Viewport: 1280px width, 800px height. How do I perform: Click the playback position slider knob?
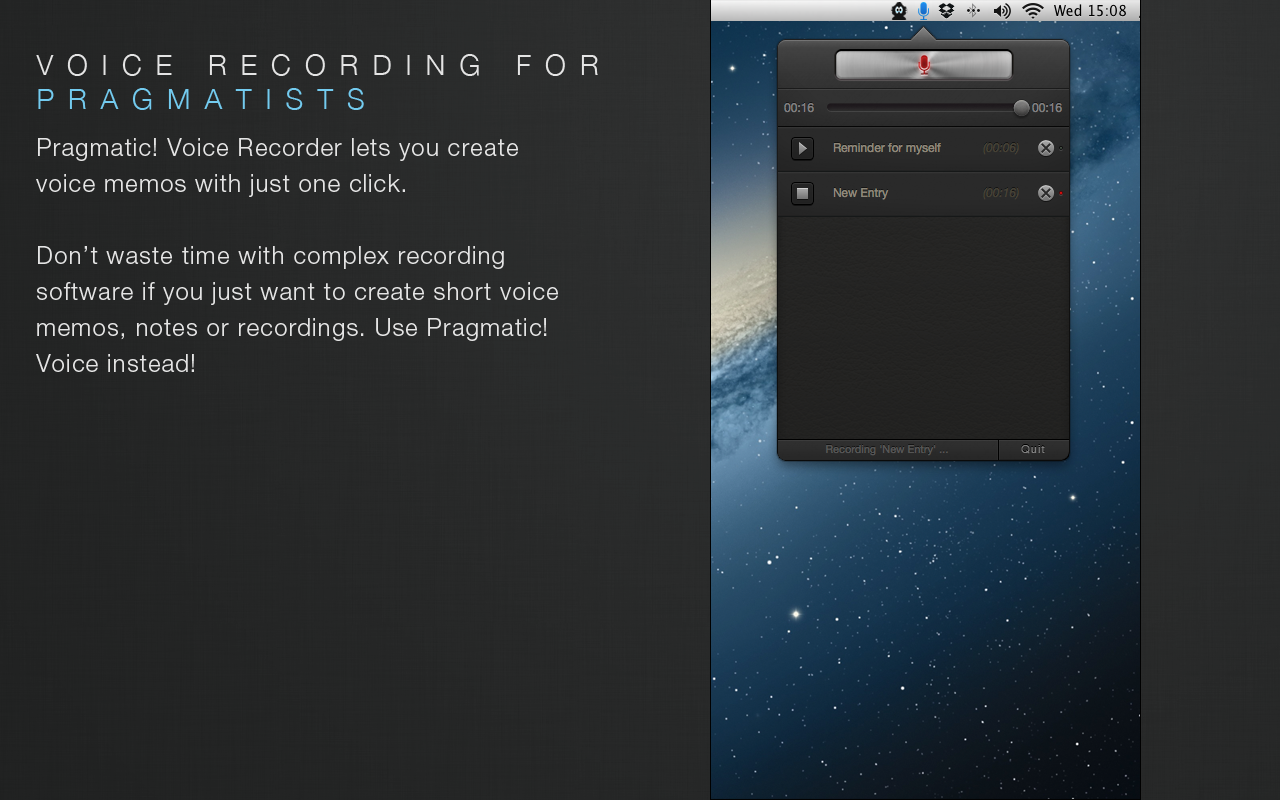1021,108
